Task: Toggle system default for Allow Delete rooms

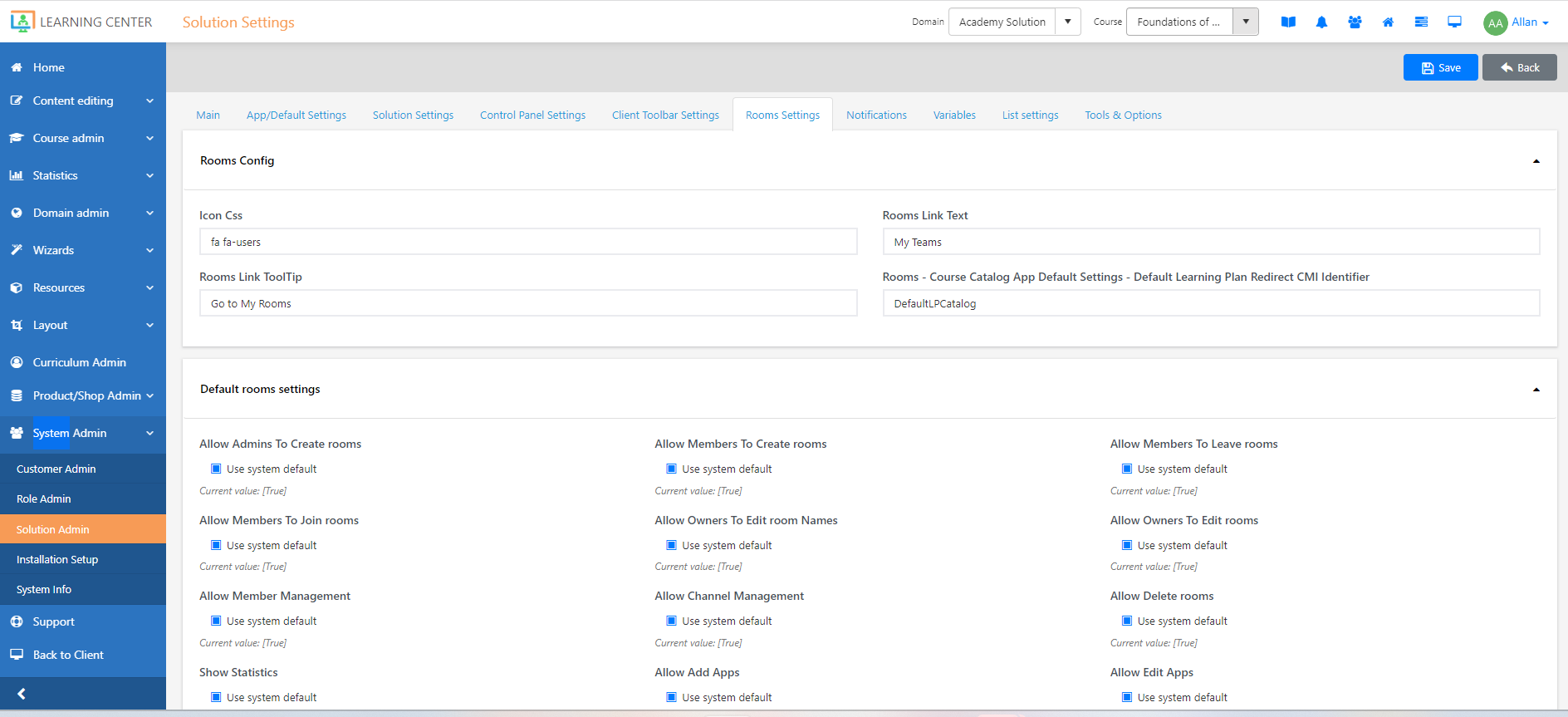Action: [x=1127, y=621]
